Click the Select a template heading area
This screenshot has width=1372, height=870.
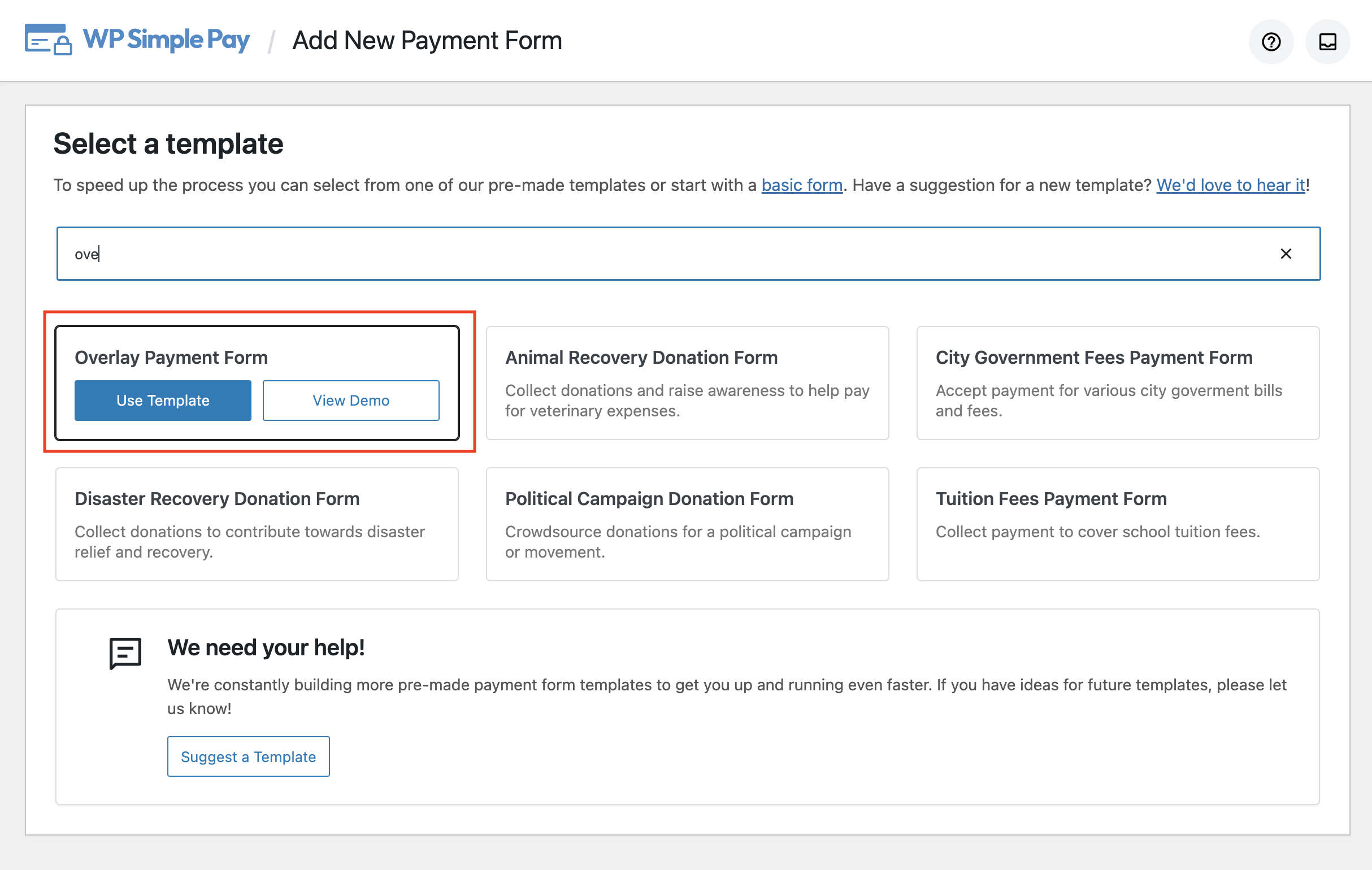[168, 143]
